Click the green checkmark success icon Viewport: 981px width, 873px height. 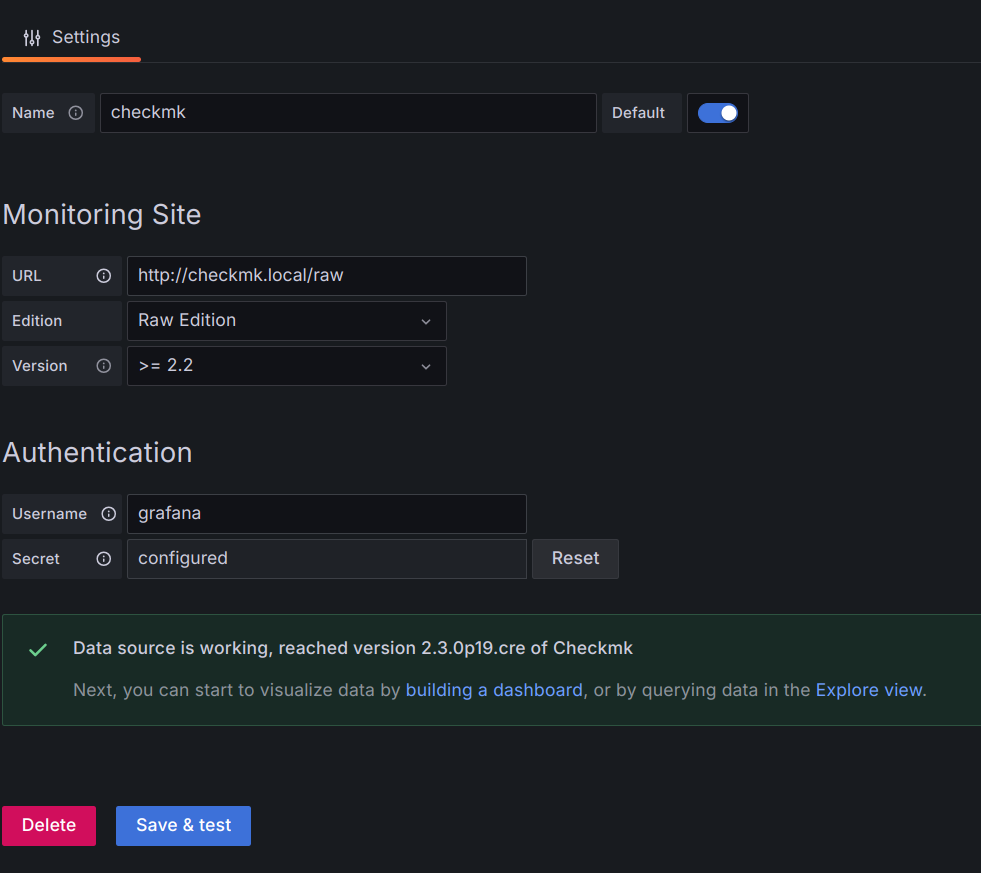(x=37, y=649)
